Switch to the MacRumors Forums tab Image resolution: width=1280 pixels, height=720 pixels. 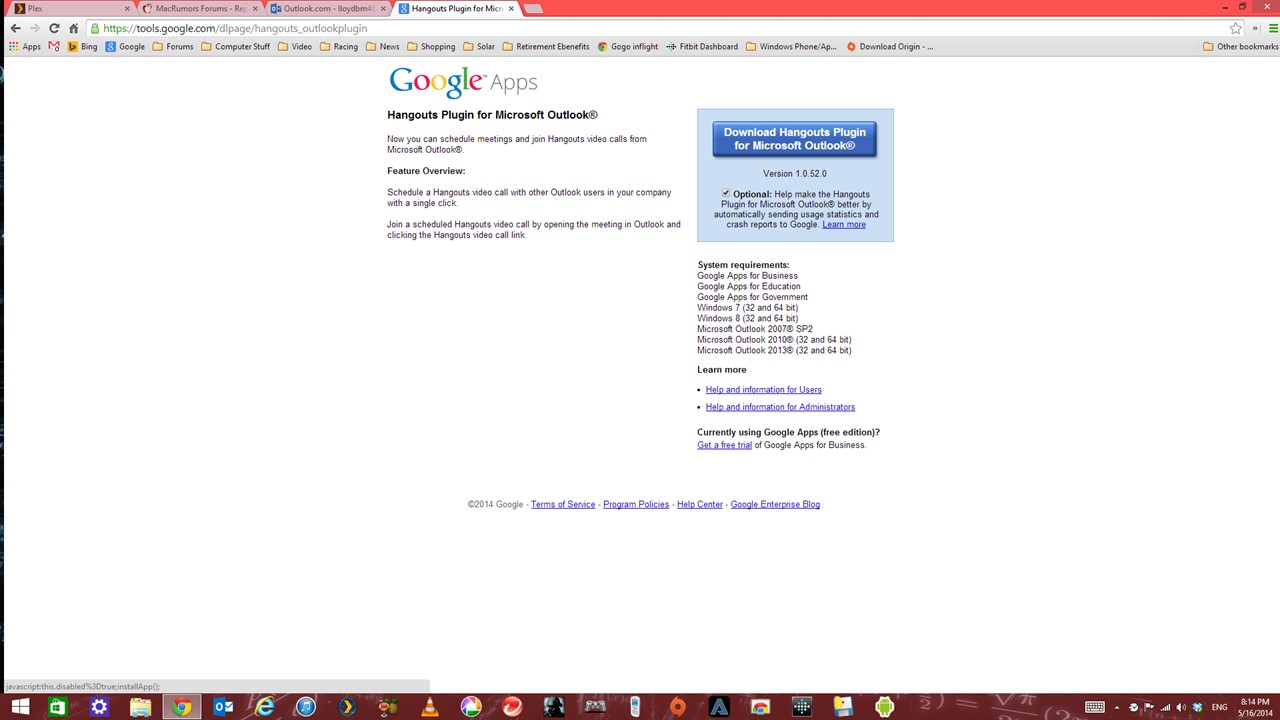tap(197, 8)
